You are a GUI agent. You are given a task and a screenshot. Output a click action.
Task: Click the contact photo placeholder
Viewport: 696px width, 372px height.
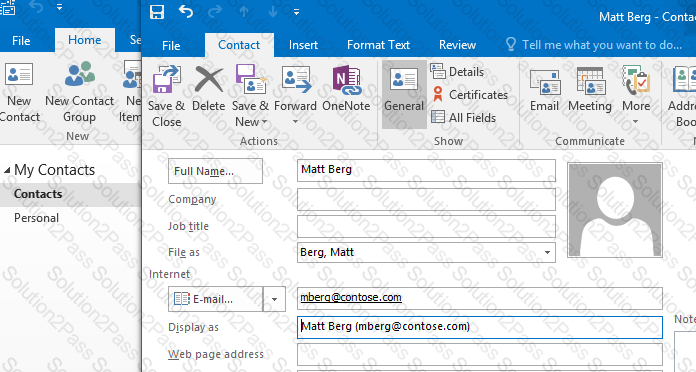coord(615,210)
